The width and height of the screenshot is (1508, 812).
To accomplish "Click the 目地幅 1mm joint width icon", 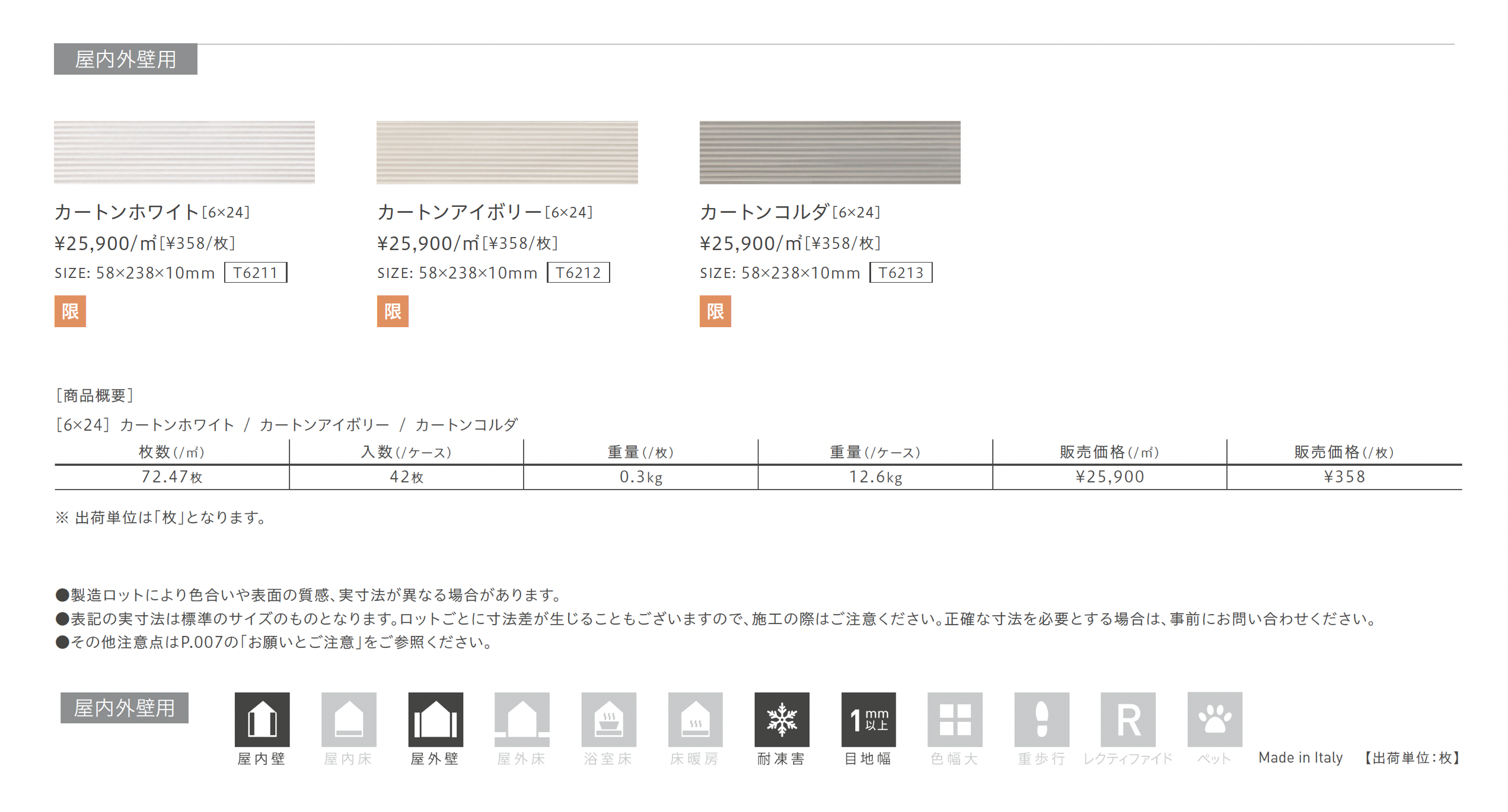I will click(x=868, y=719).
